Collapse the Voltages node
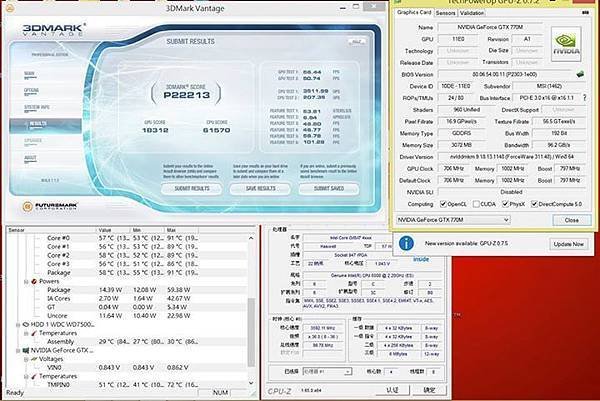 pos(26,359)
